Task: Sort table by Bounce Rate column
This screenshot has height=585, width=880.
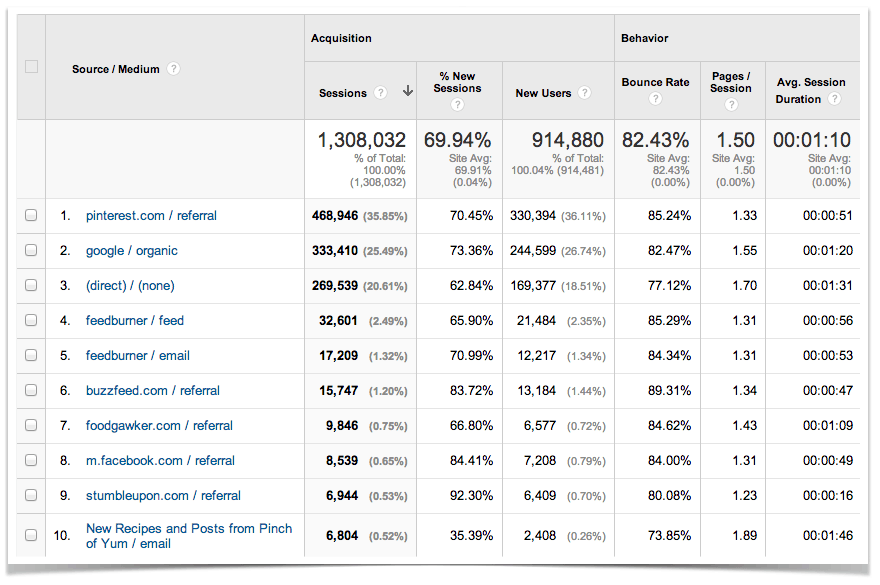Action: tap(655, 82)
